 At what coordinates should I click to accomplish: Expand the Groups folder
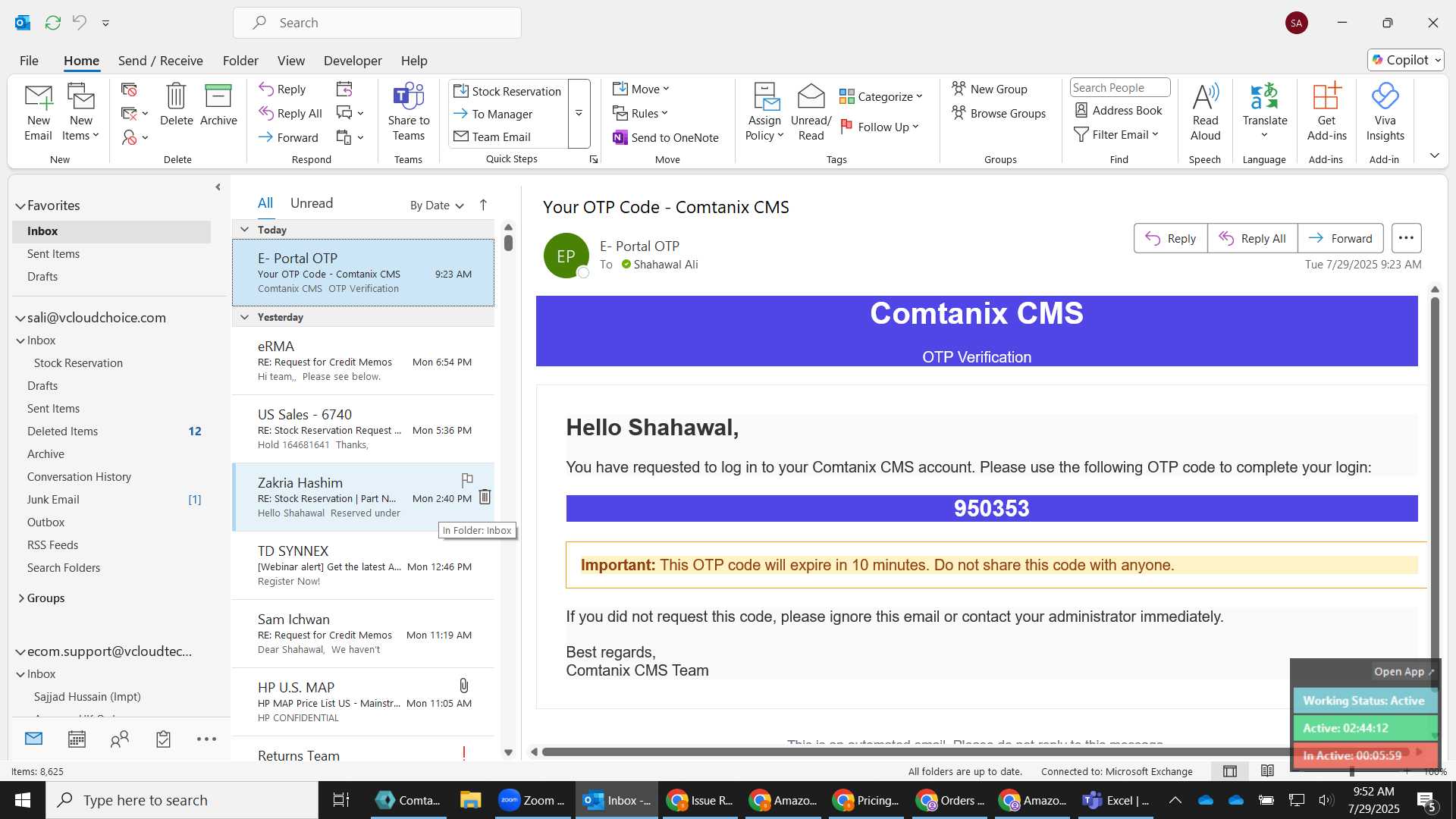point(21,598)
